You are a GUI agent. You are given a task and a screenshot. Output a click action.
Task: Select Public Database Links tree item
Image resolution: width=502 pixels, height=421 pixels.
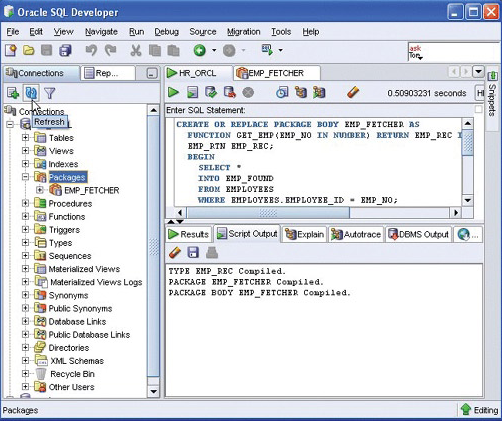(89, 334)
